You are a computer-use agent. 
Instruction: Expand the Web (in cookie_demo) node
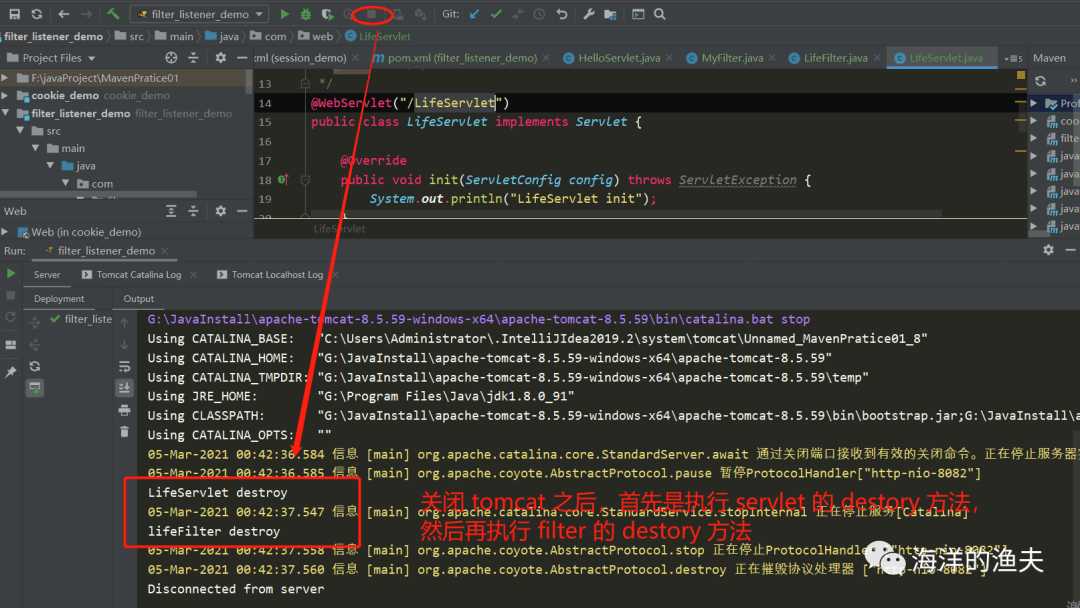(6, 232)
